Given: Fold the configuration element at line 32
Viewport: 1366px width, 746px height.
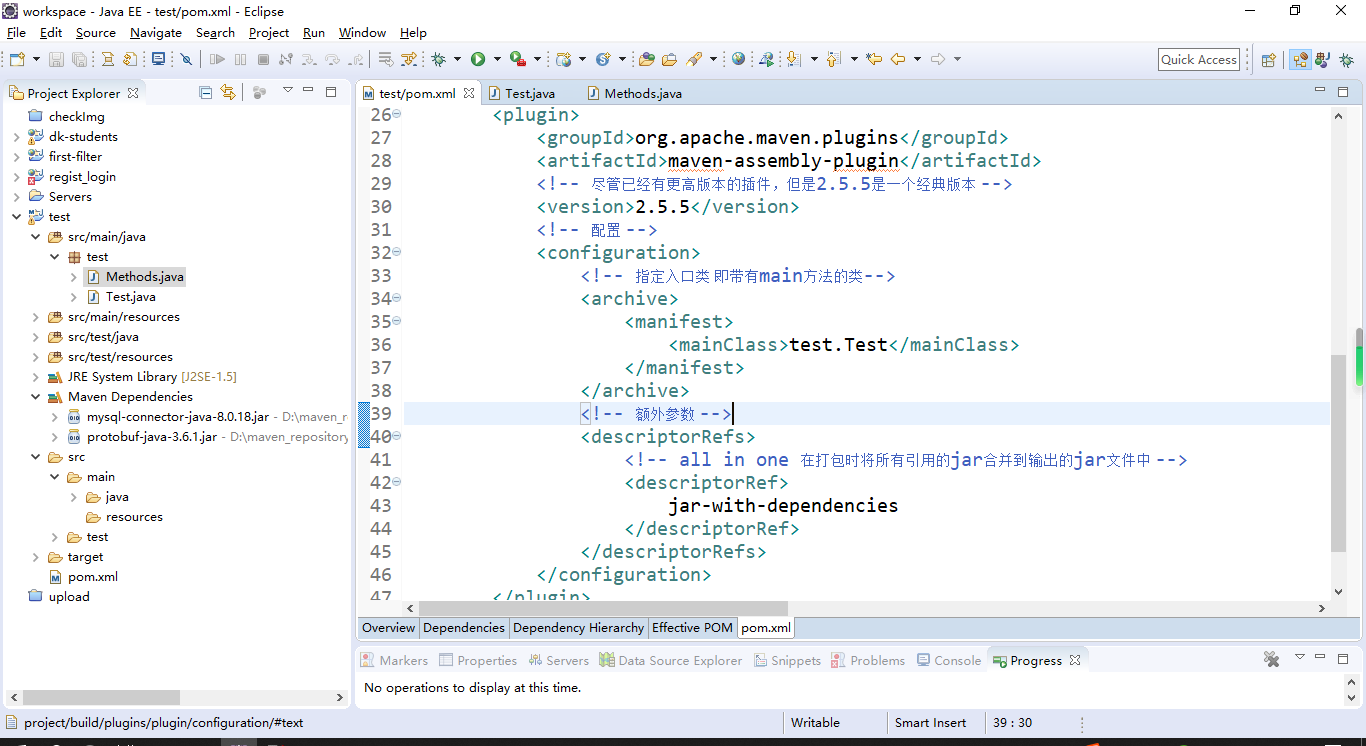Looking at the screenshot, I should 397,253.
